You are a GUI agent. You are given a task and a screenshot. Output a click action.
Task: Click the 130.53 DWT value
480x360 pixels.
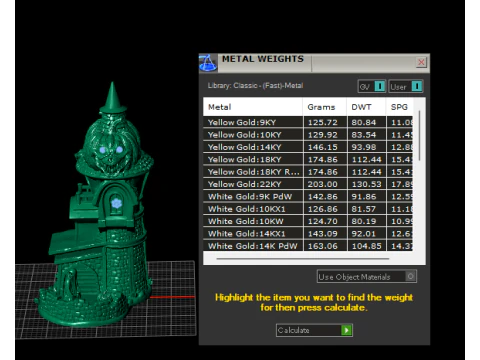coord(367,184)
